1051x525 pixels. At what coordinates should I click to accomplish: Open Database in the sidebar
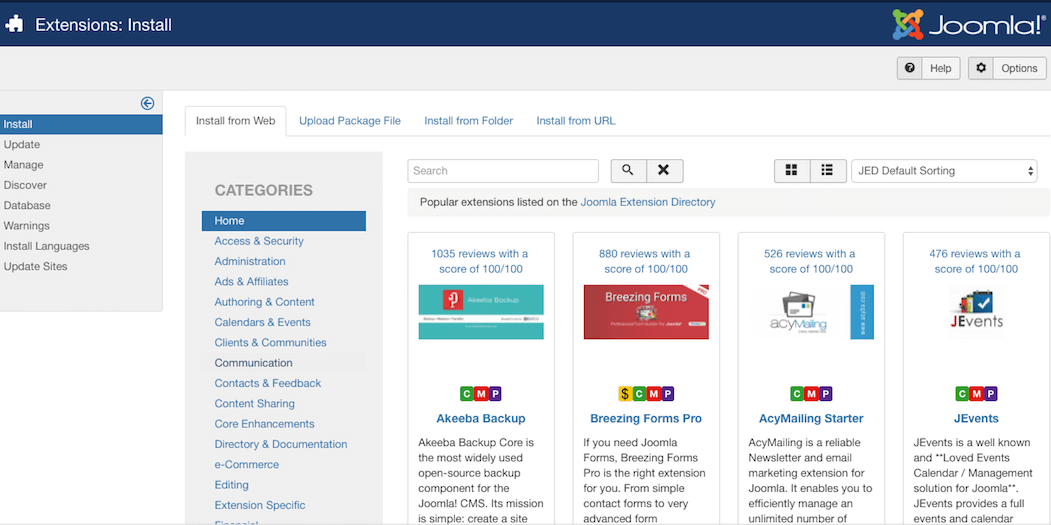(x=27, y=206)
